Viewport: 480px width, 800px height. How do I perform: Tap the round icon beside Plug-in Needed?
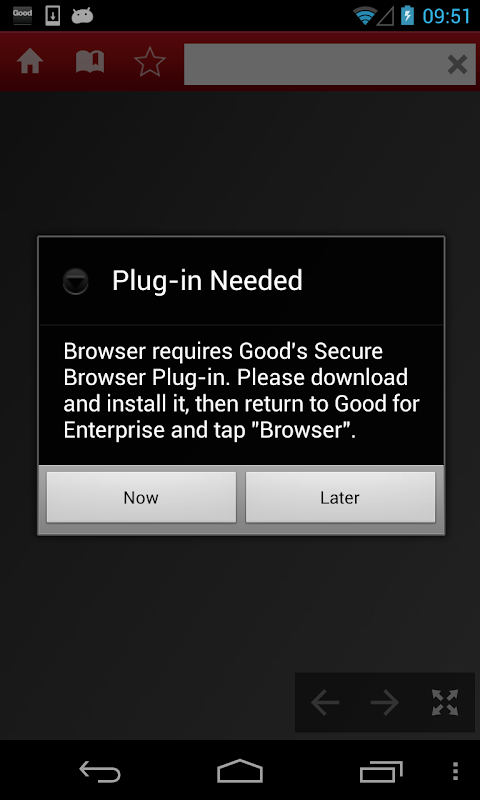tap(75, 281)
